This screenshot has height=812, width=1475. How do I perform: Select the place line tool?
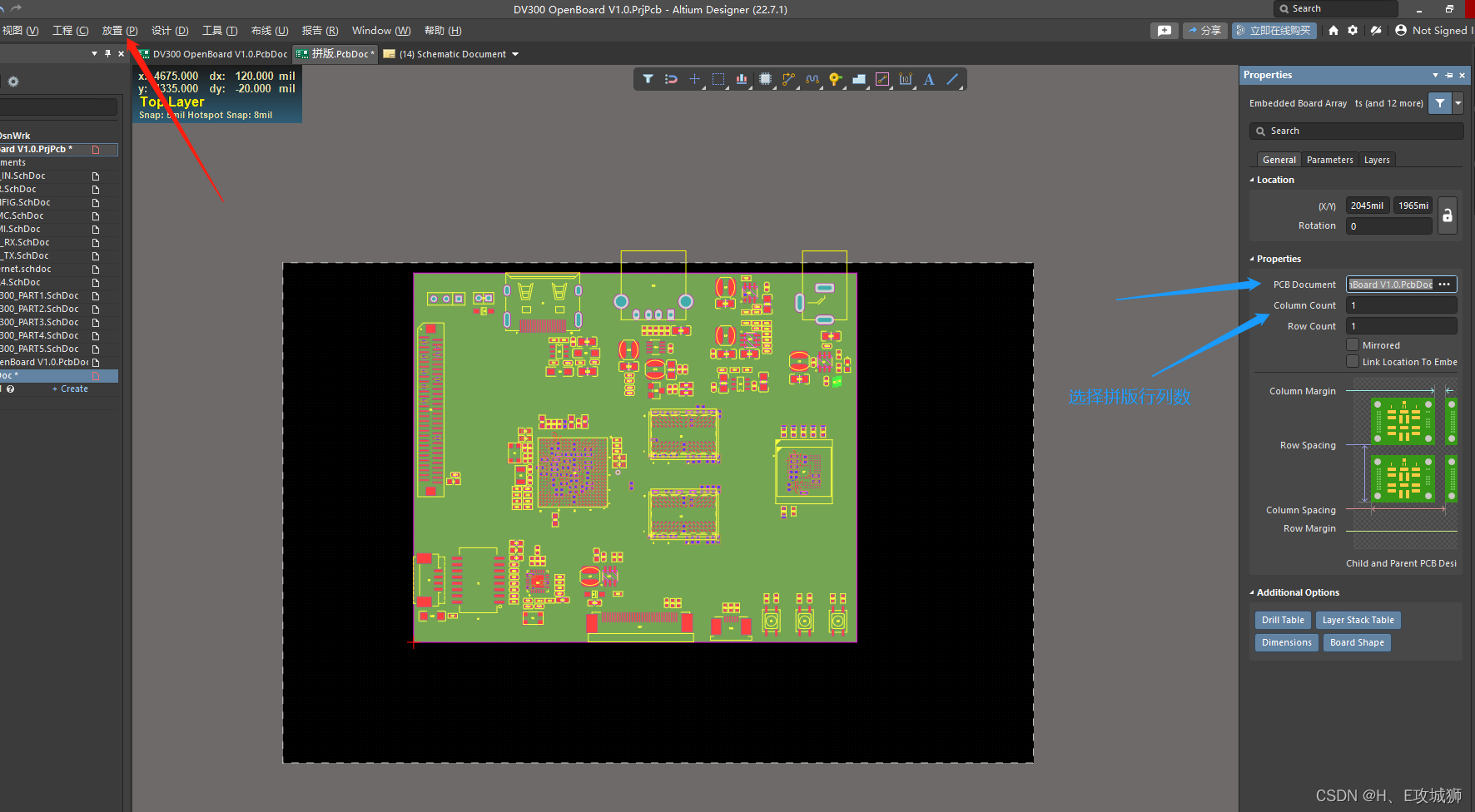coord(953,79)
